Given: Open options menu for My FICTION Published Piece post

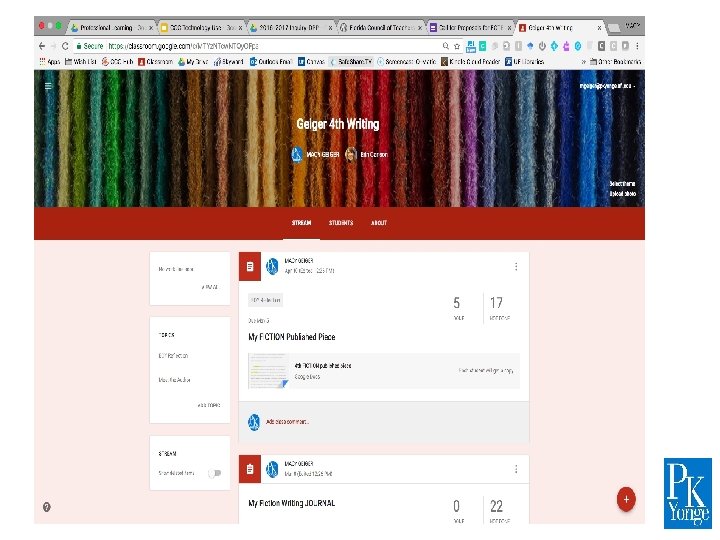Looking at the screenshot, I should click(x=516, y=267).
